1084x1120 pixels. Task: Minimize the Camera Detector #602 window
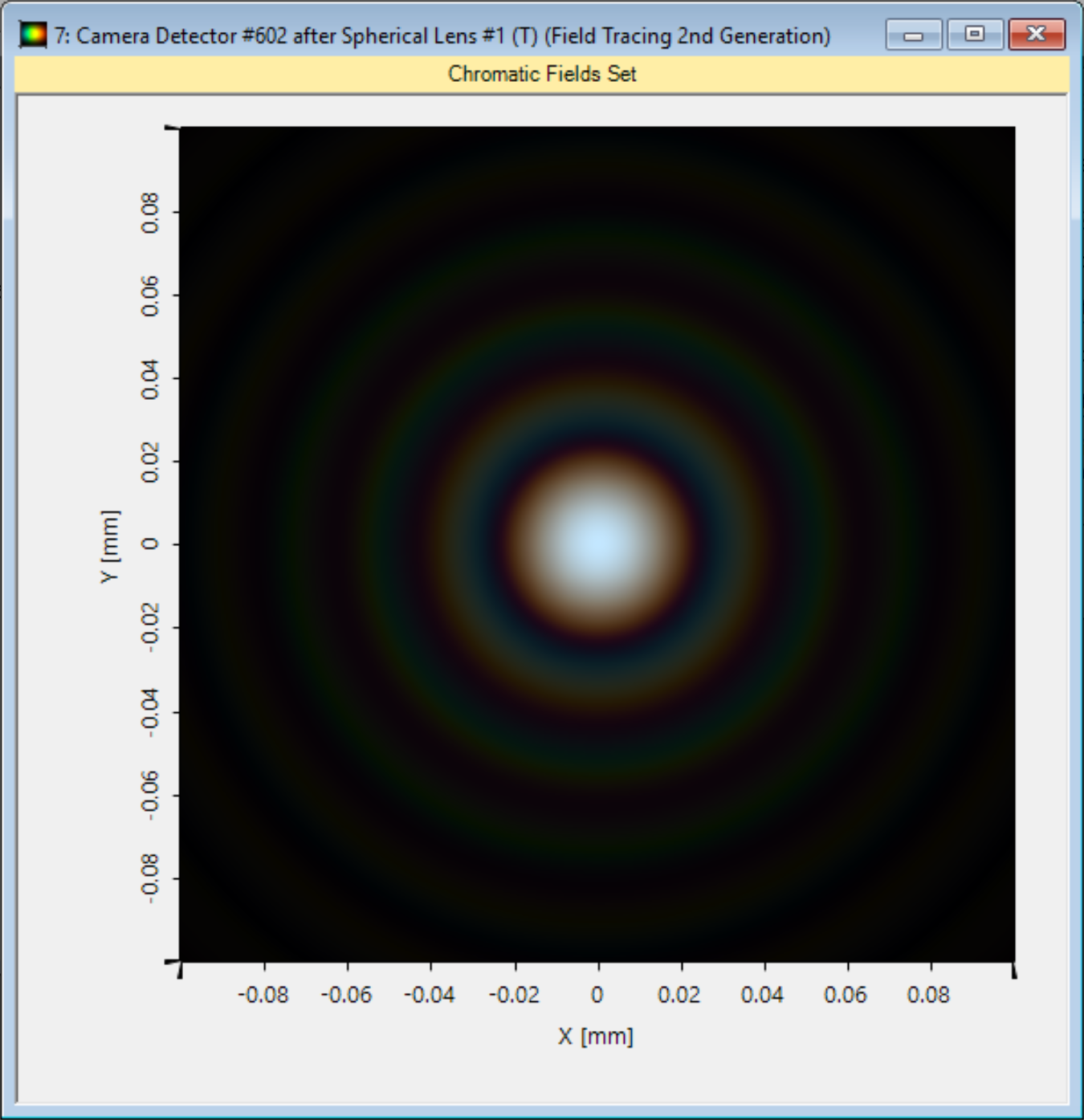[x=914, y=35]
